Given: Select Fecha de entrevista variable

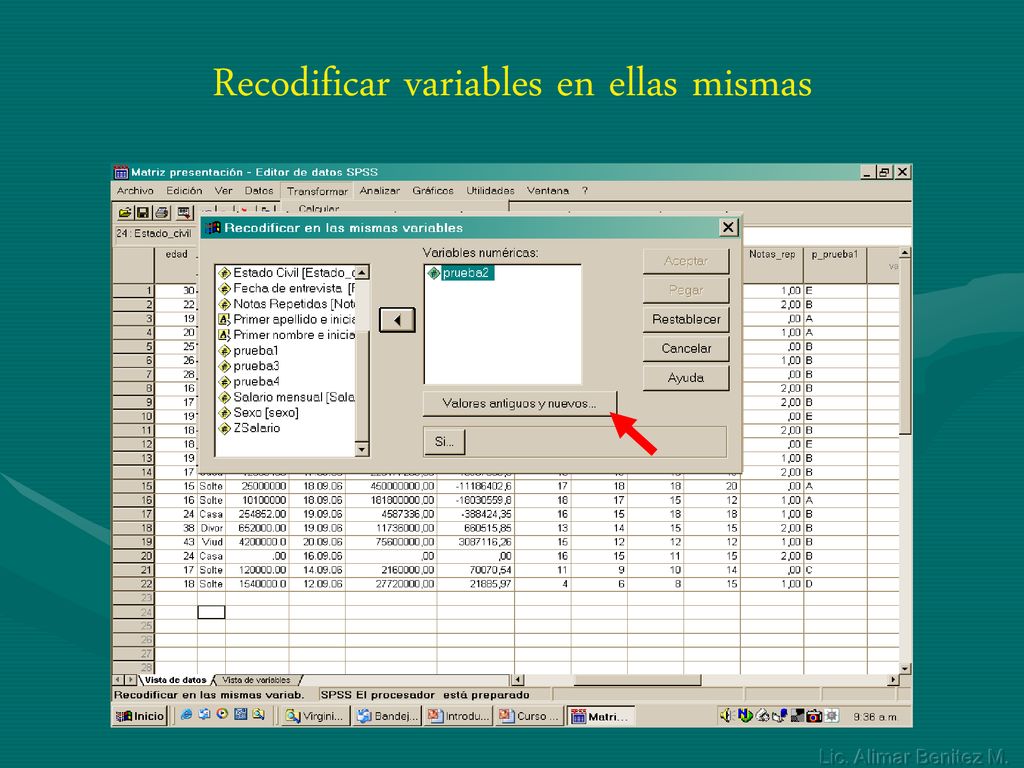Looking at the screenshot, I should pyautogui.click(x=287, y=288).
